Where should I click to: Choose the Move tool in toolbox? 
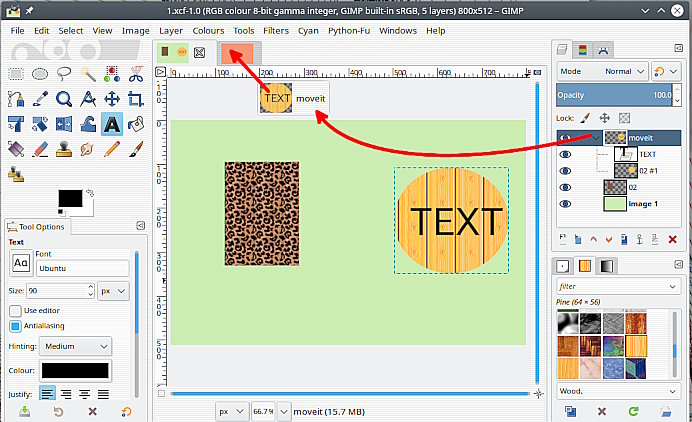[112, 98]
